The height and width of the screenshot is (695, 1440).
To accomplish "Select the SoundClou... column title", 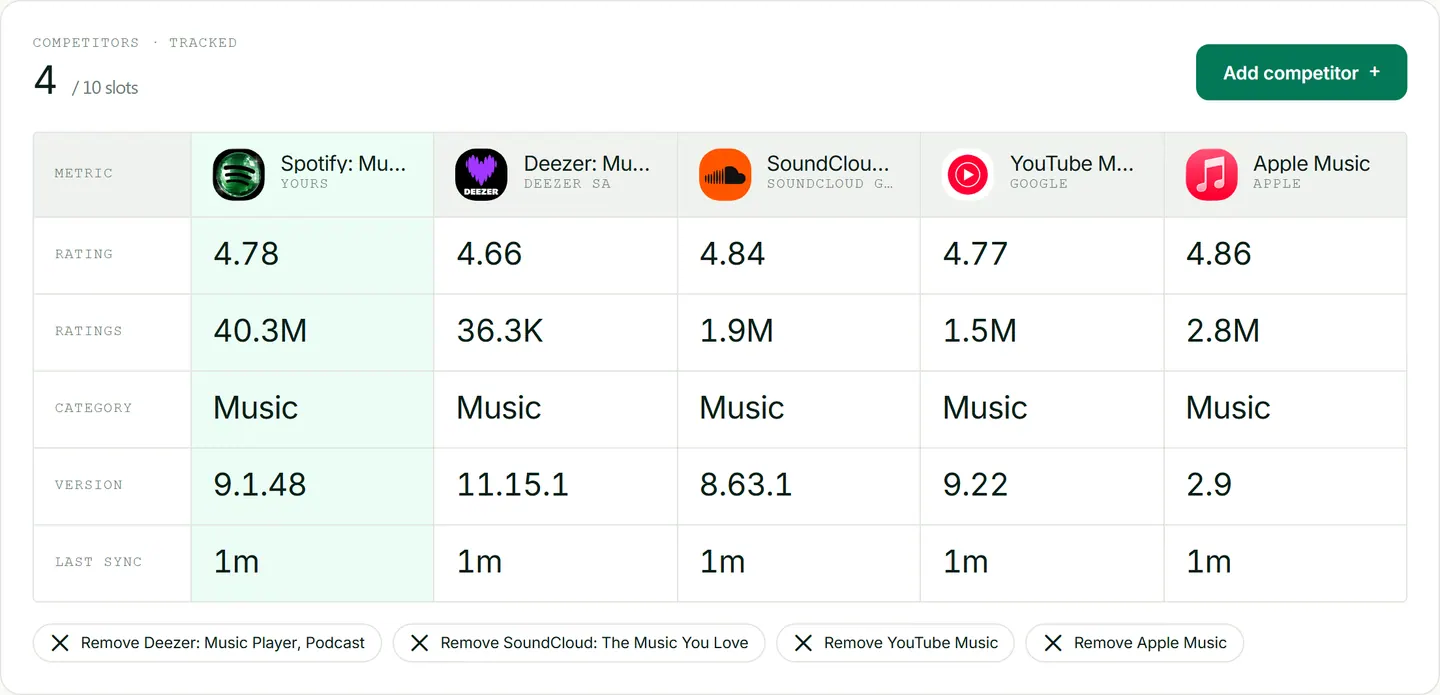I will [x=828, y=164].
